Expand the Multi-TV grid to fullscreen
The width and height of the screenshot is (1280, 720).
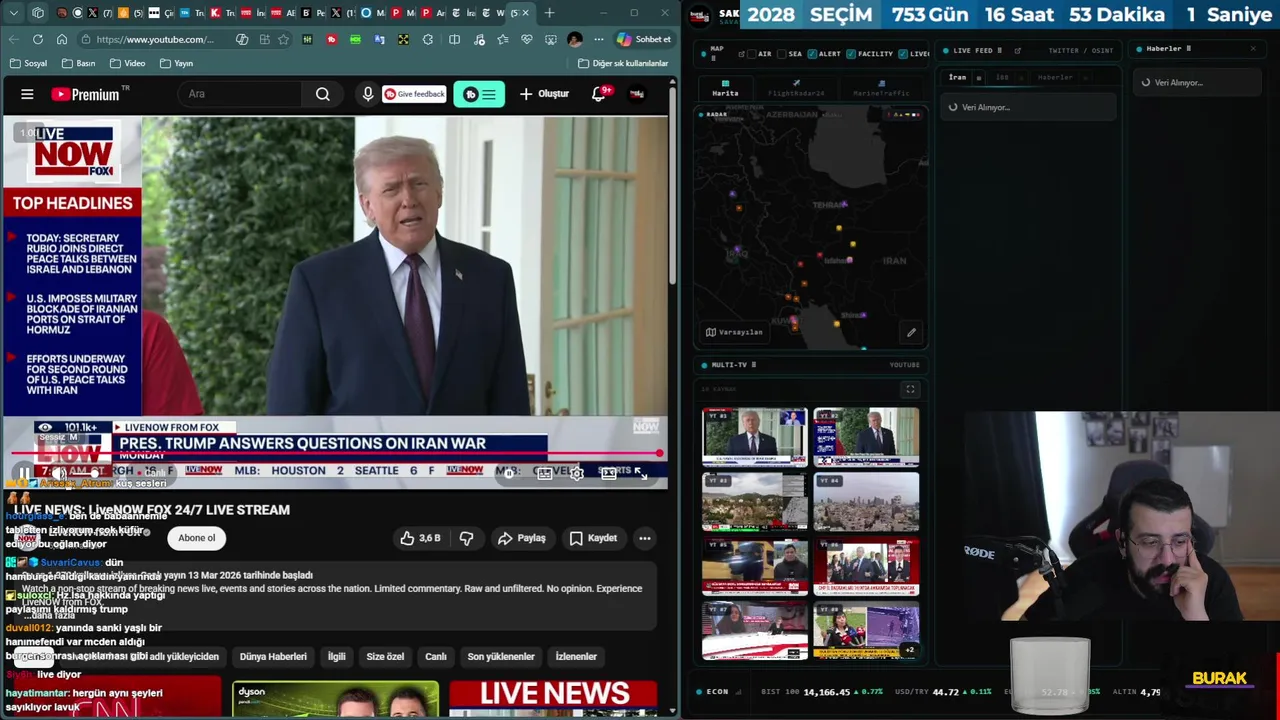pyautogui.click(x=910, y=389)
